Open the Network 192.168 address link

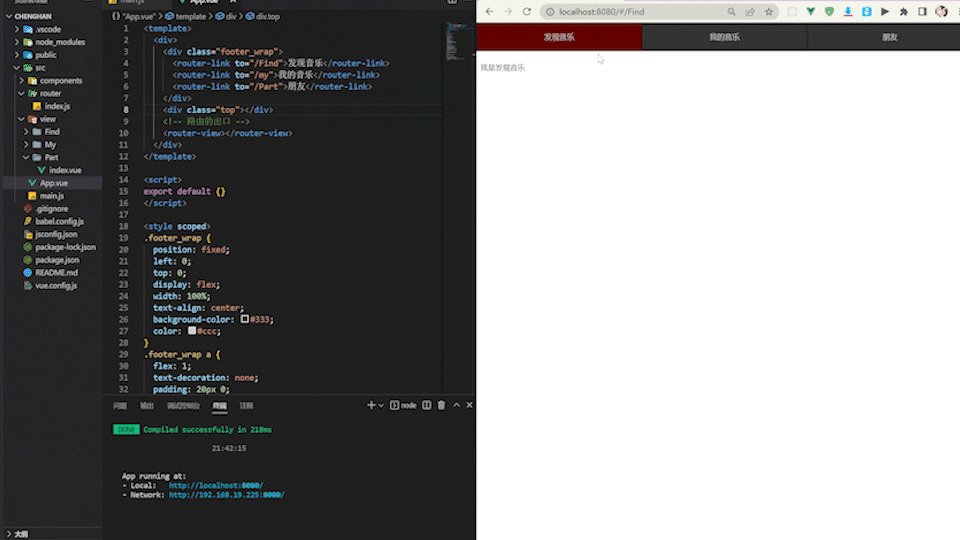227,495
